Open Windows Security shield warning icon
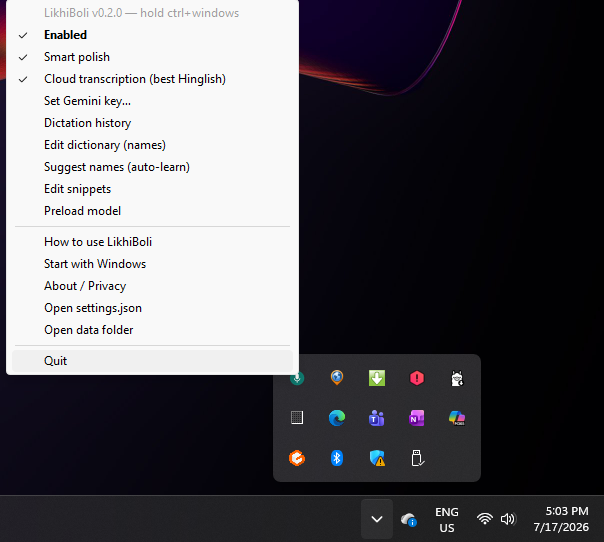Screen dimensions: 604x542 point(377,458)
